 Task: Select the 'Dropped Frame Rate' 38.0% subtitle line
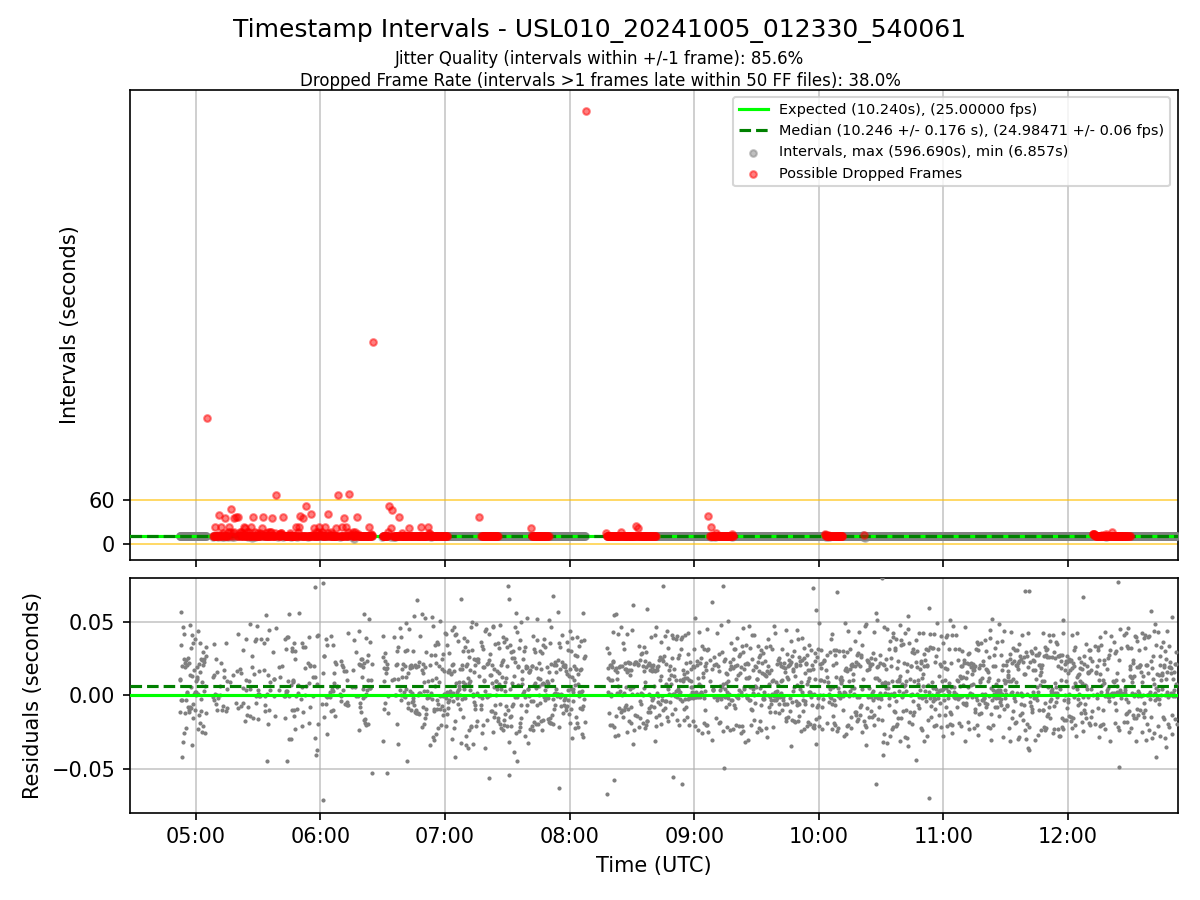pos(600,80)
